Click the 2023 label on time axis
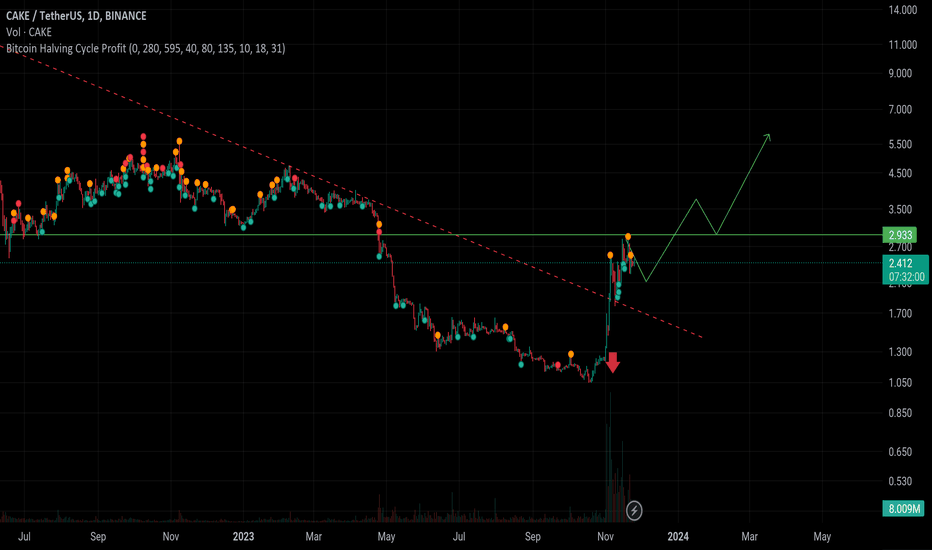Image resolution: width=932 pixels, height=550 pixels. pyautogui.click(x=244, y=537)
